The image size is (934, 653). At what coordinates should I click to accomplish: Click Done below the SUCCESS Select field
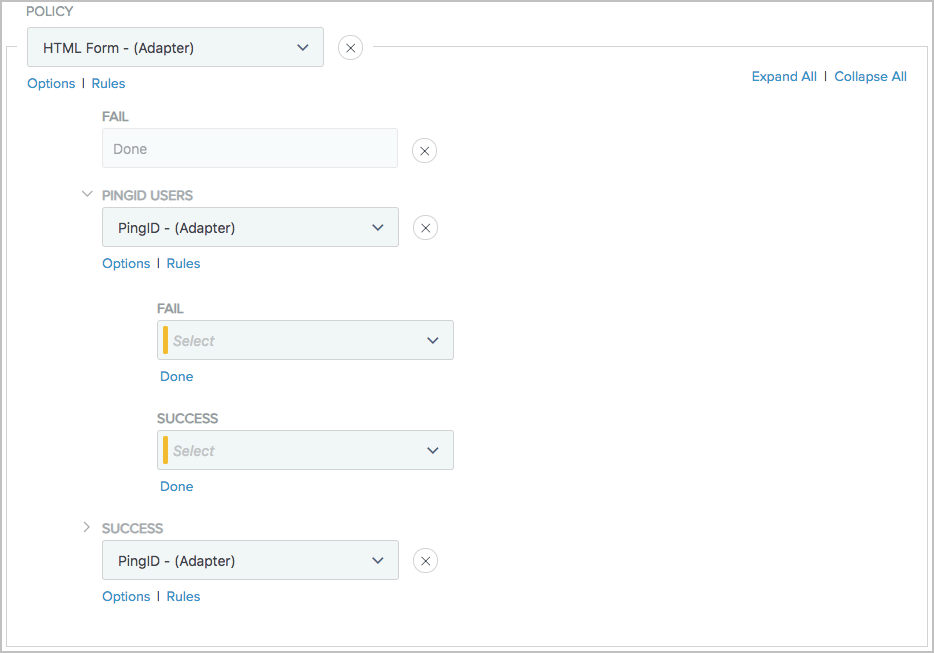pos(176,486)
